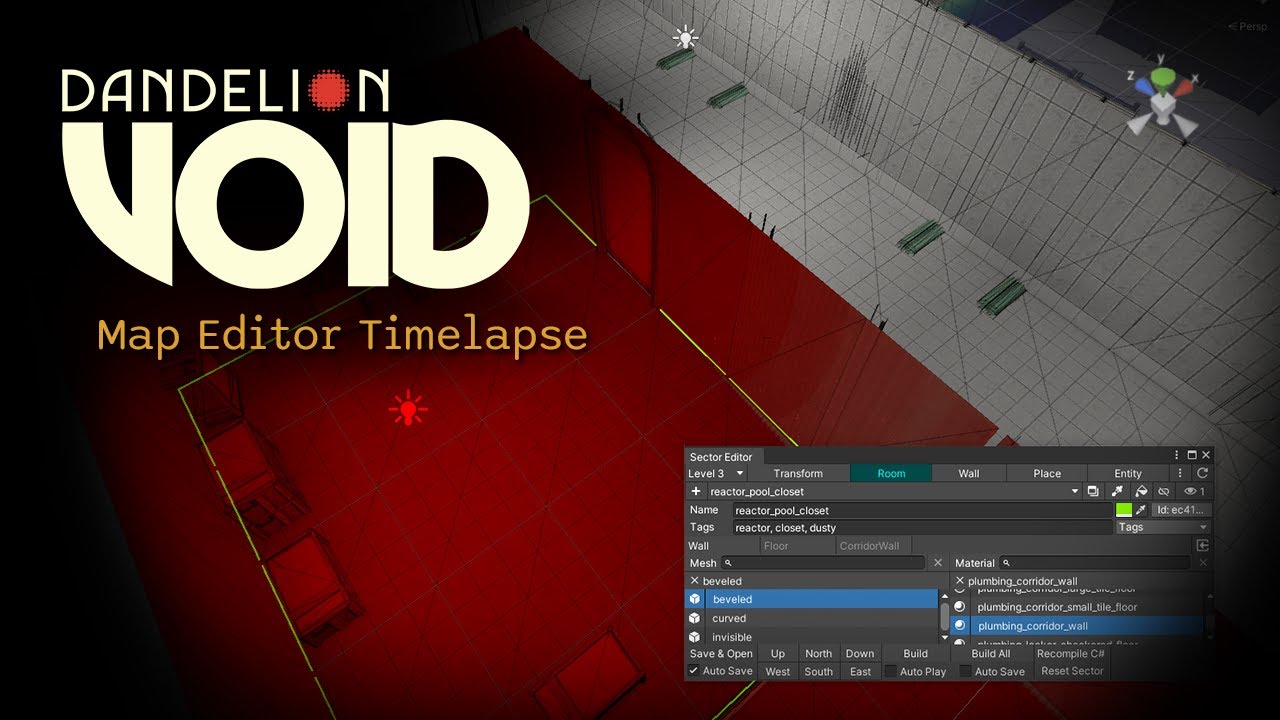Screen dimensions: 1280x720
Task: Click the Build All button
Action: [x=991, y=654]
